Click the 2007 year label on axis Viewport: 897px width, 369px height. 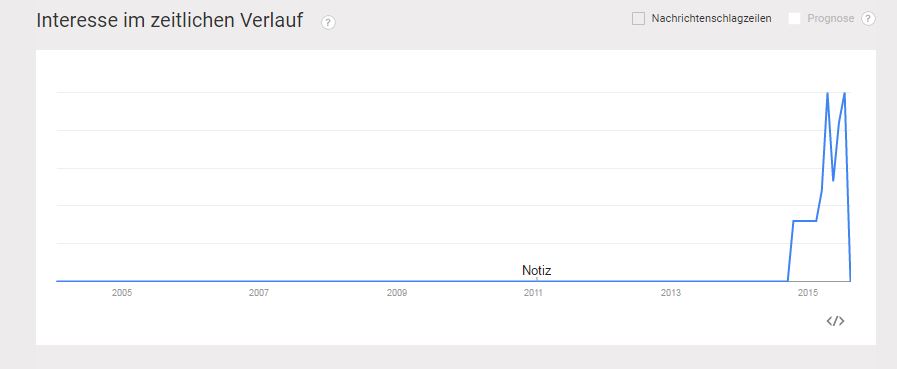pyautogui.click(x=259, y=293)
